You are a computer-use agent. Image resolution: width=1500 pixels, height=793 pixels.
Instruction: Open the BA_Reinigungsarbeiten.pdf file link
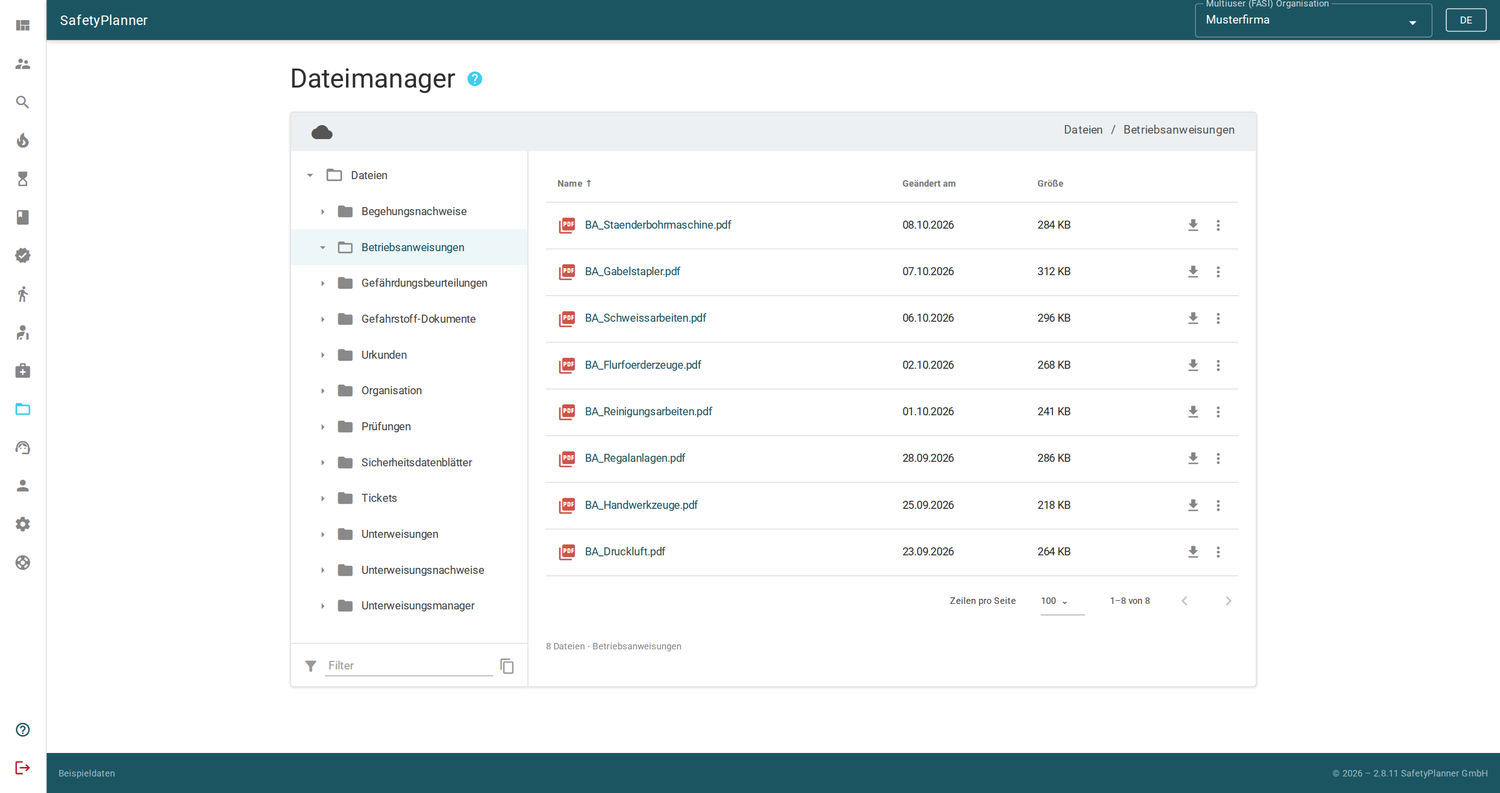coord(648,412)
